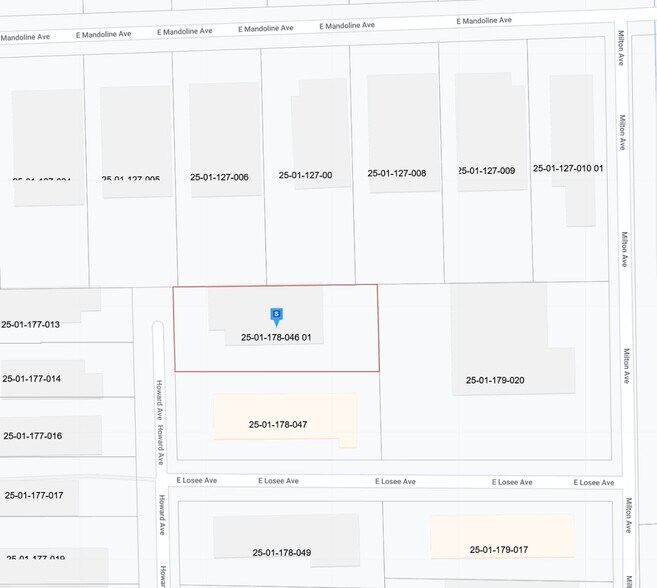Click parcel label 25-01-127-009

(x=486, y=171)
